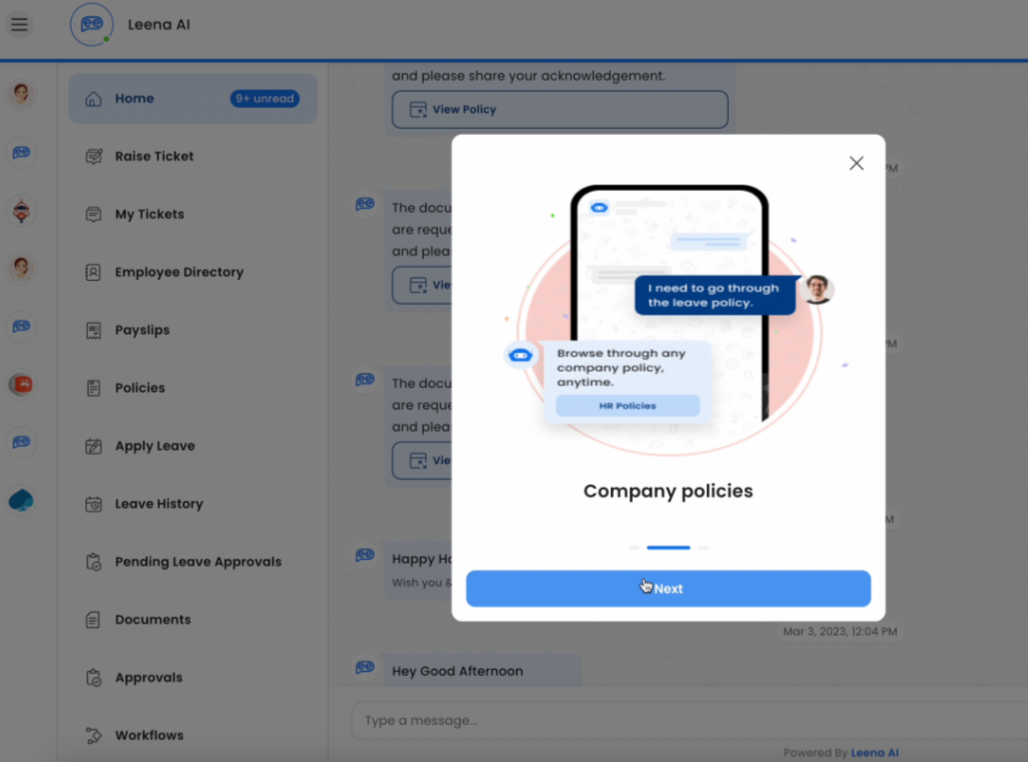Click the 9+ unread badge

(x=265, y=99)
